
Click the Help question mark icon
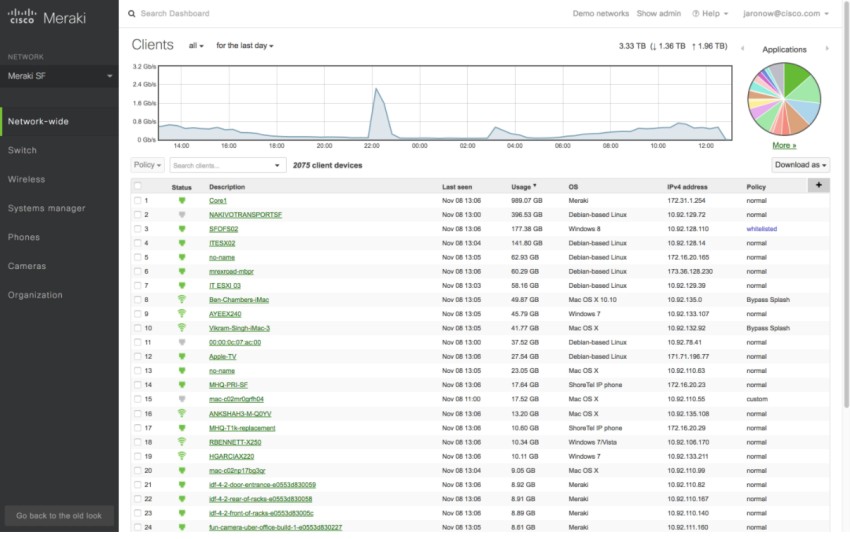(696, 14)
